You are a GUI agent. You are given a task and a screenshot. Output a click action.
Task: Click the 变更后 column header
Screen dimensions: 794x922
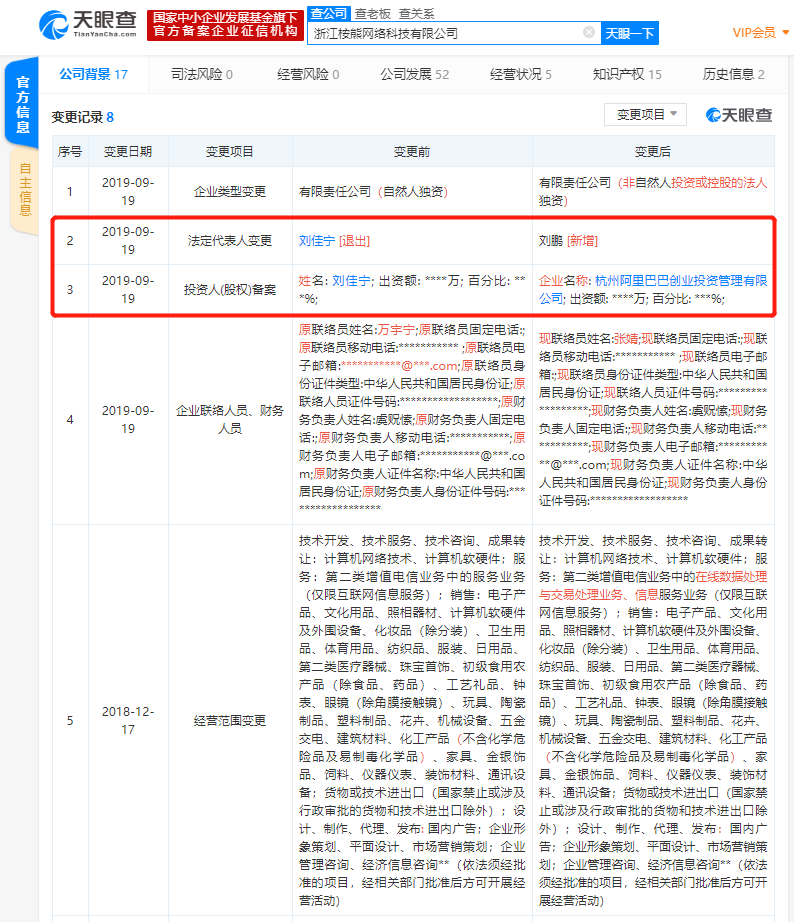(x=653, y=152)
